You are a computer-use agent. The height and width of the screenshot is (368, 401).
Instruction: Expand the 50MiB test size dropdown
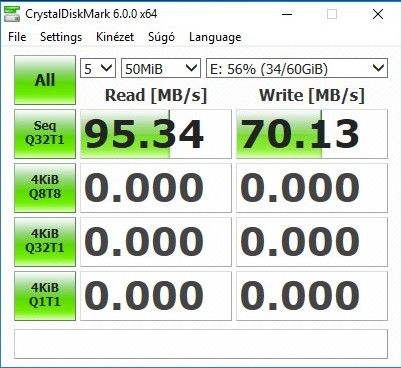click(x=161, y=68)
